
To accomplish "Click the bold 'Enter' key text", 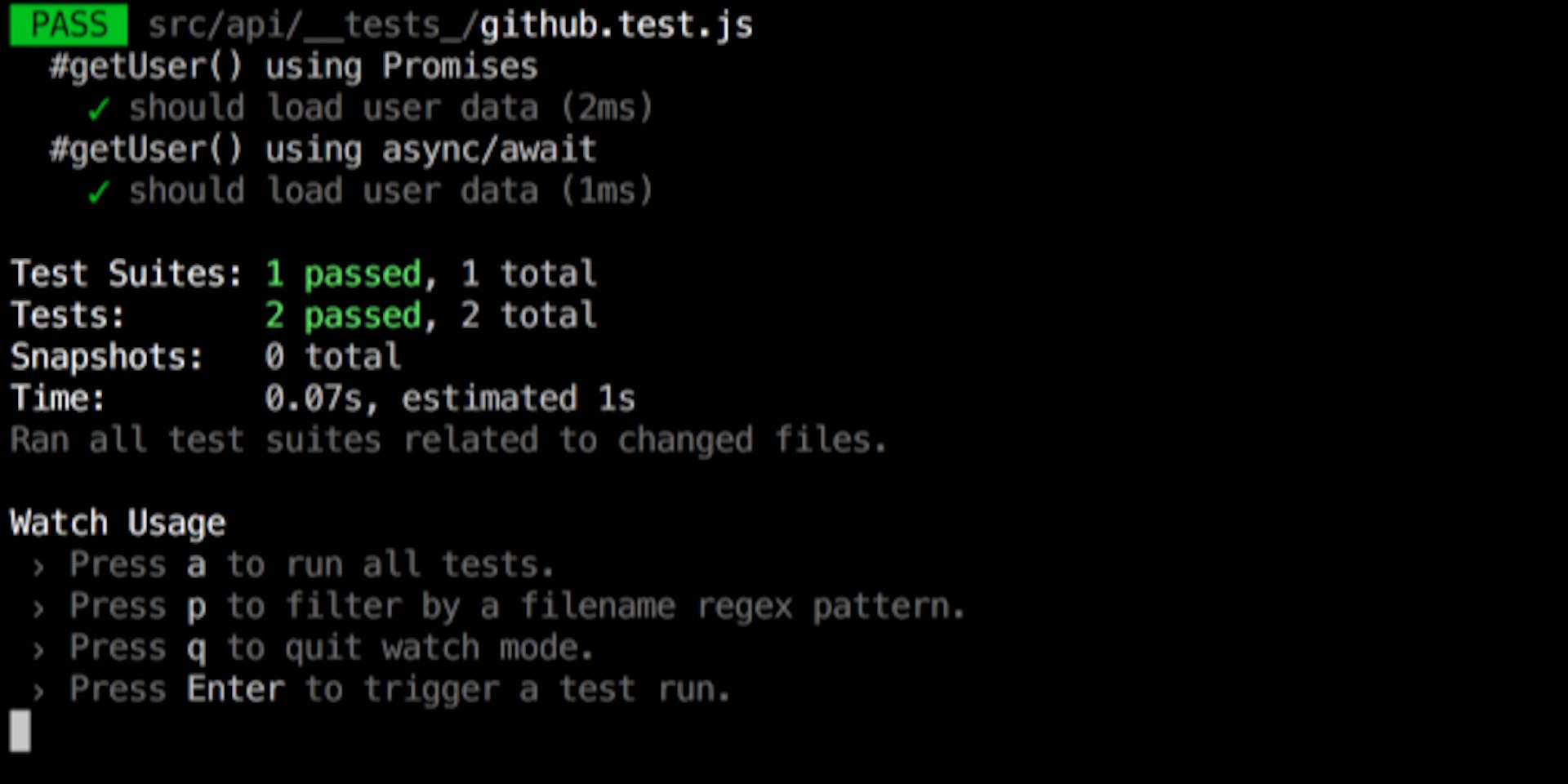I will [236, 689].
